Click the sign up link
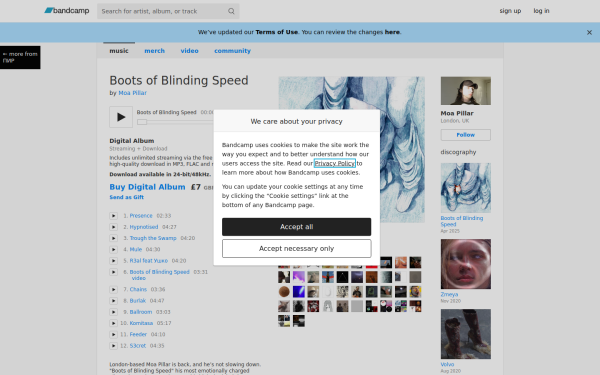The width and height of the screenshot is (600, 375). (x=510, y=11)
